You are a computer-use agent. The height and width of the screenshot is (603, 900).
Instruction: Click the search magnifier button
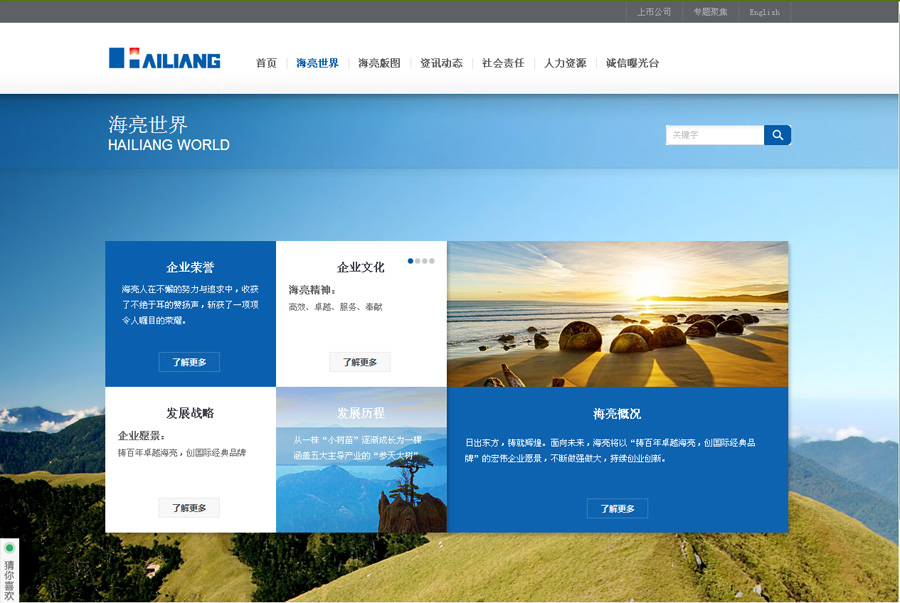click(x=778, y=135)
